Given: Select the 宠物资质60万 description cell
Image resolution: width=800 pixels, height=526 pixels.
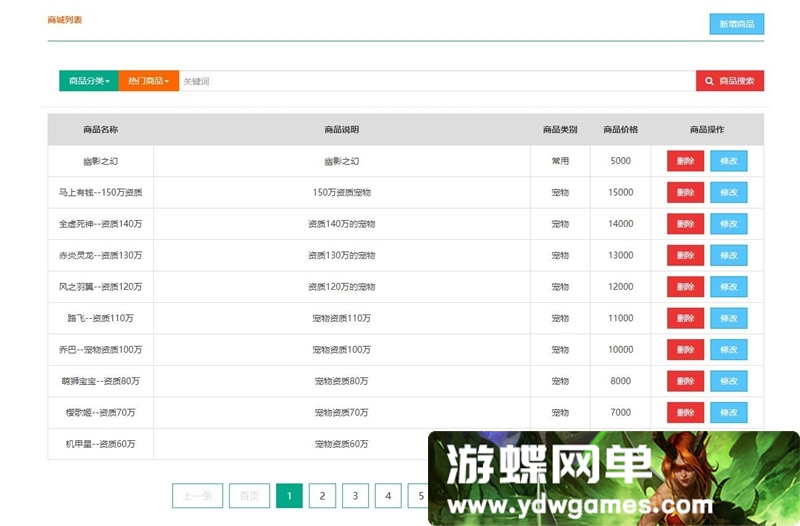Looking at the screenshot, I should [341, 444].
